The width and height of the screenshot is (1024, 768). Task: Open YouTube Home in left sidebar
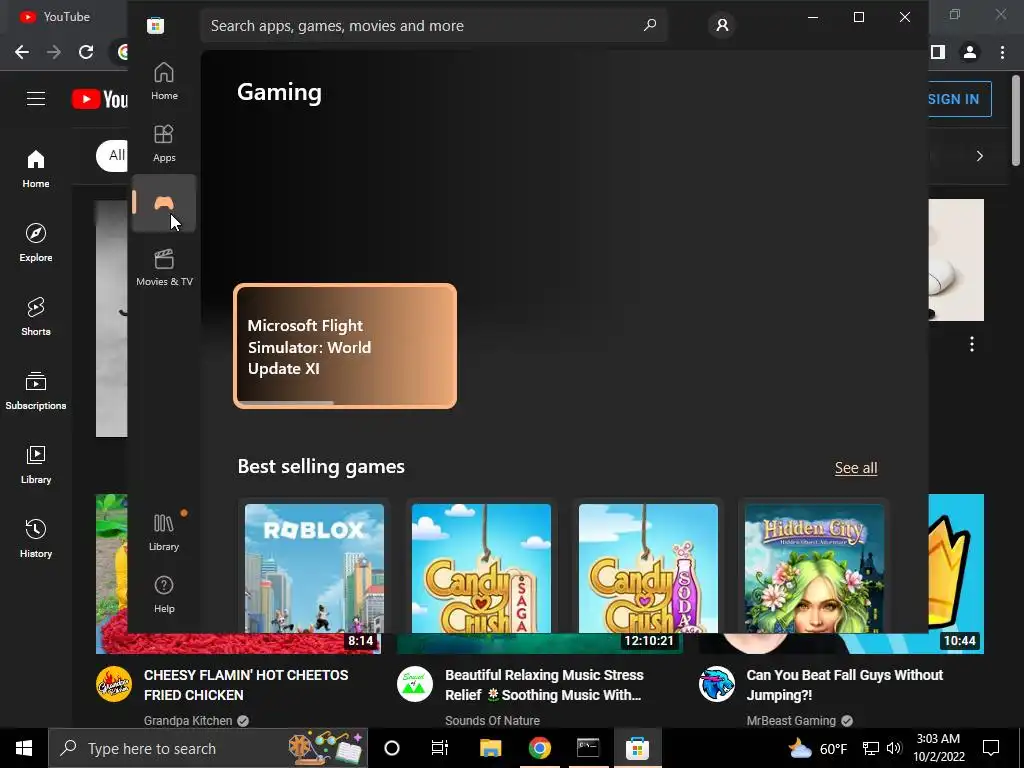pos(36,168)
